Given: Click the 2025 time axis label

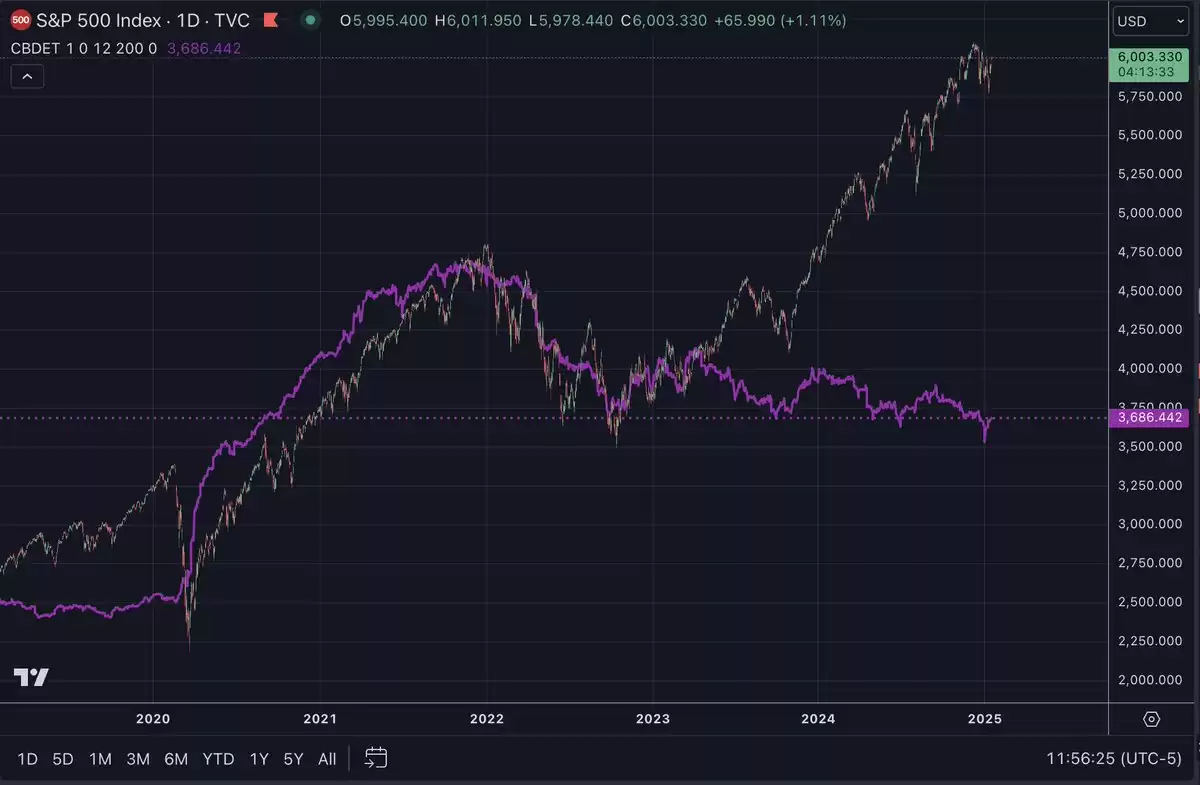Looking at the screenshot, I should pyautogui.click(x=985, y=719).
